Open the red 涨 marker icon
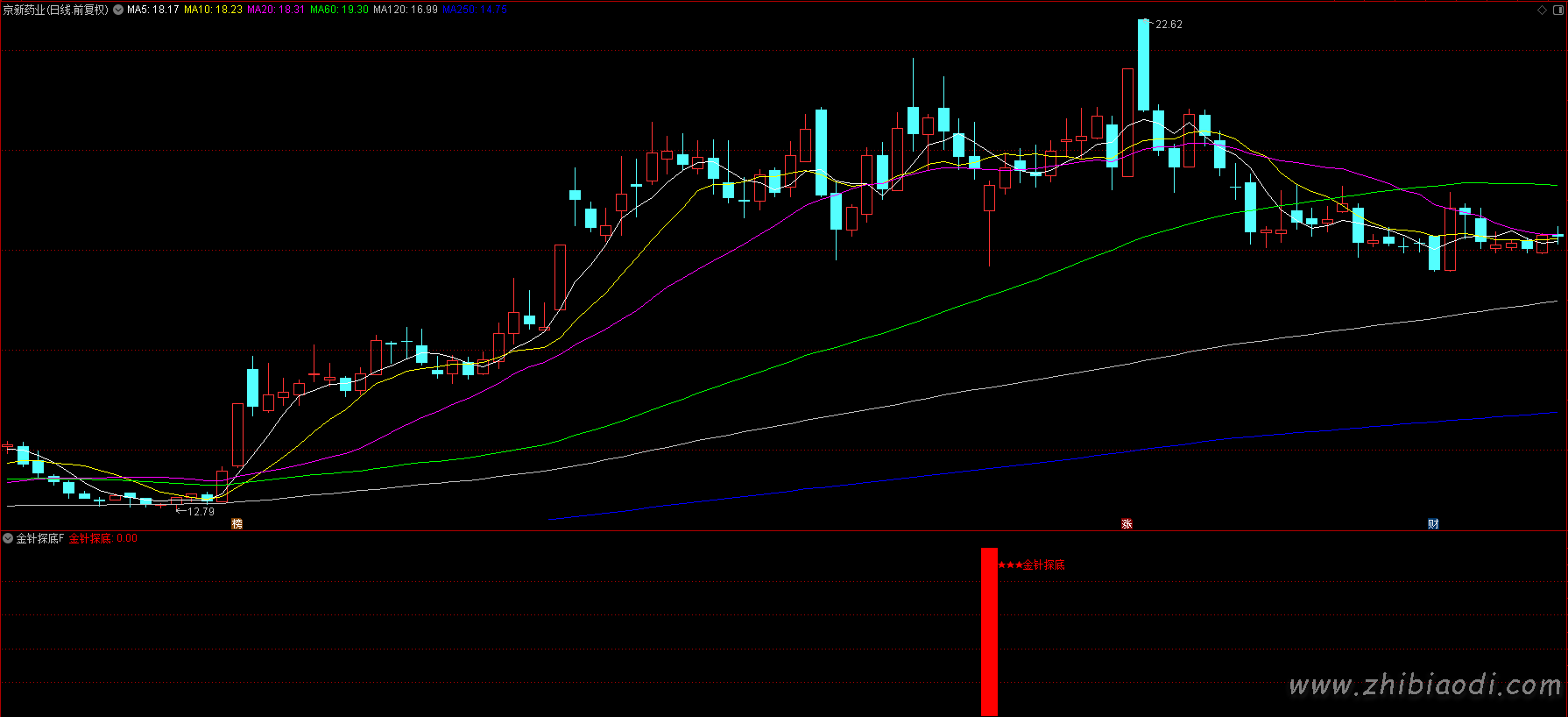1568x717 pixels. 1127,524
